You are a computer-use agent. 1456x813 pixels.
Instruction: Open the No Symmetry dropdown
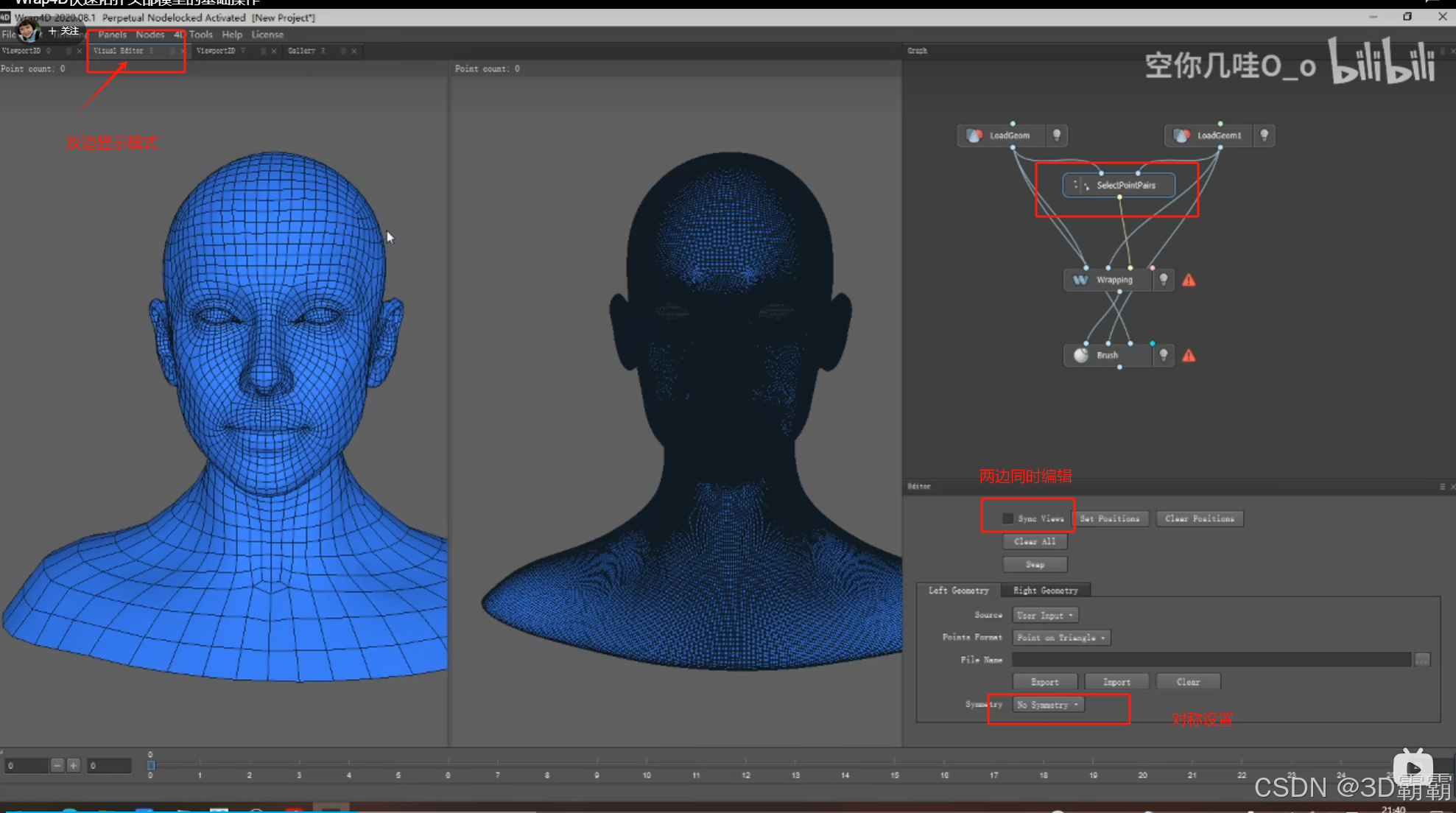[1048, 705]
